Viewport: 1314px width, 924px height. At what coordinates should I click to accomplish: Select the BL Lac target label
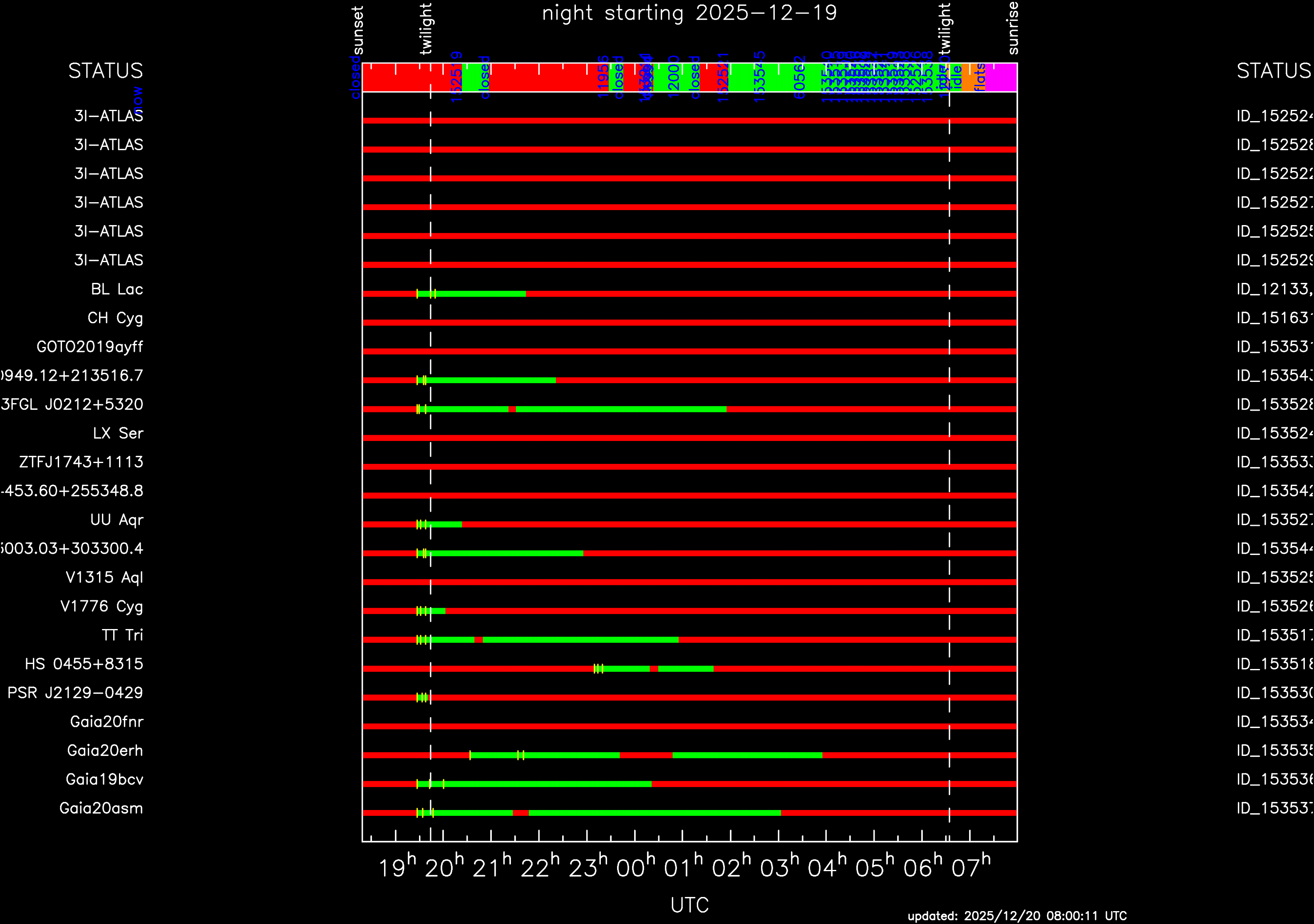tap(117, 290)
